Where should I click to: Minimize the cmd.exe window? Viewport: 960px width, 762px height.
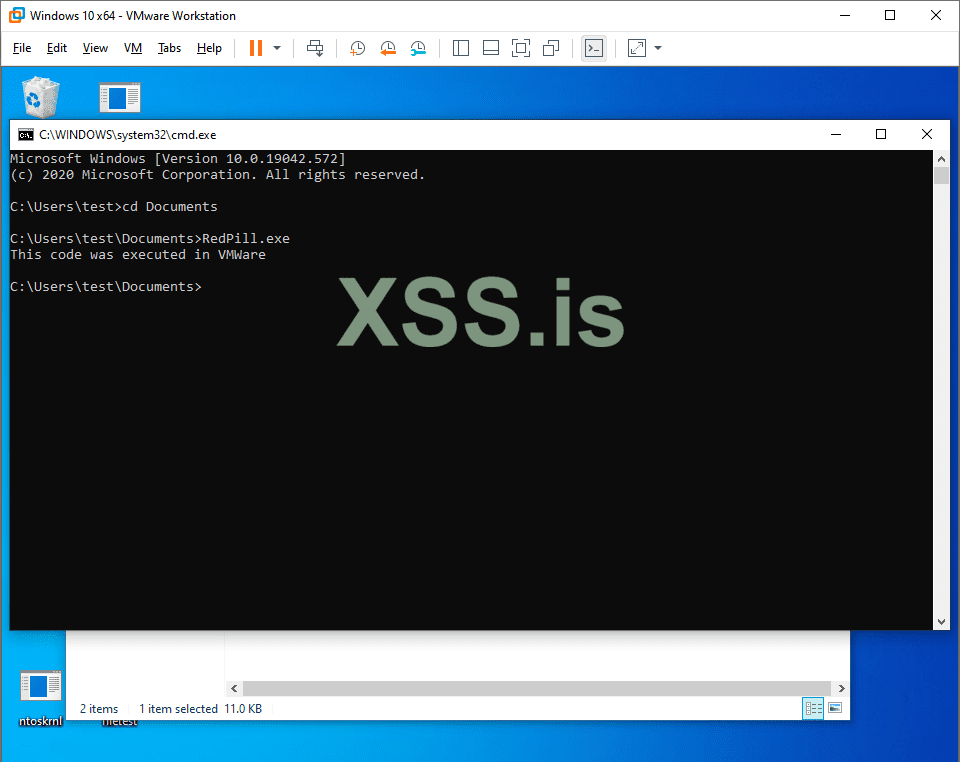pos(836,135)
